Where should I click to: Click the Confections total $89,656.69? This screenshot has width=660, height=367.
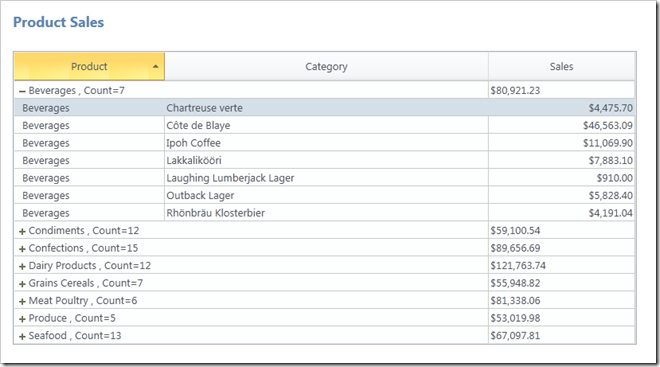point(515,248)
